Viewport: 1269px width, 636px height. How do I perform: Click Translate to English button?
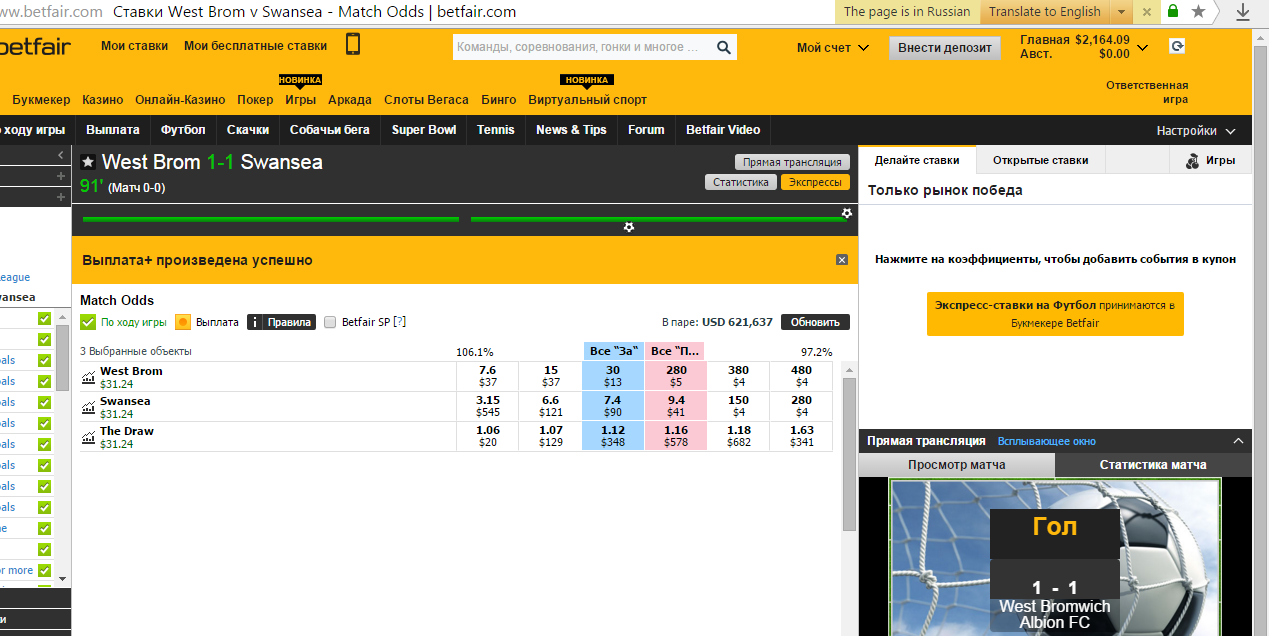point(1045,12)
